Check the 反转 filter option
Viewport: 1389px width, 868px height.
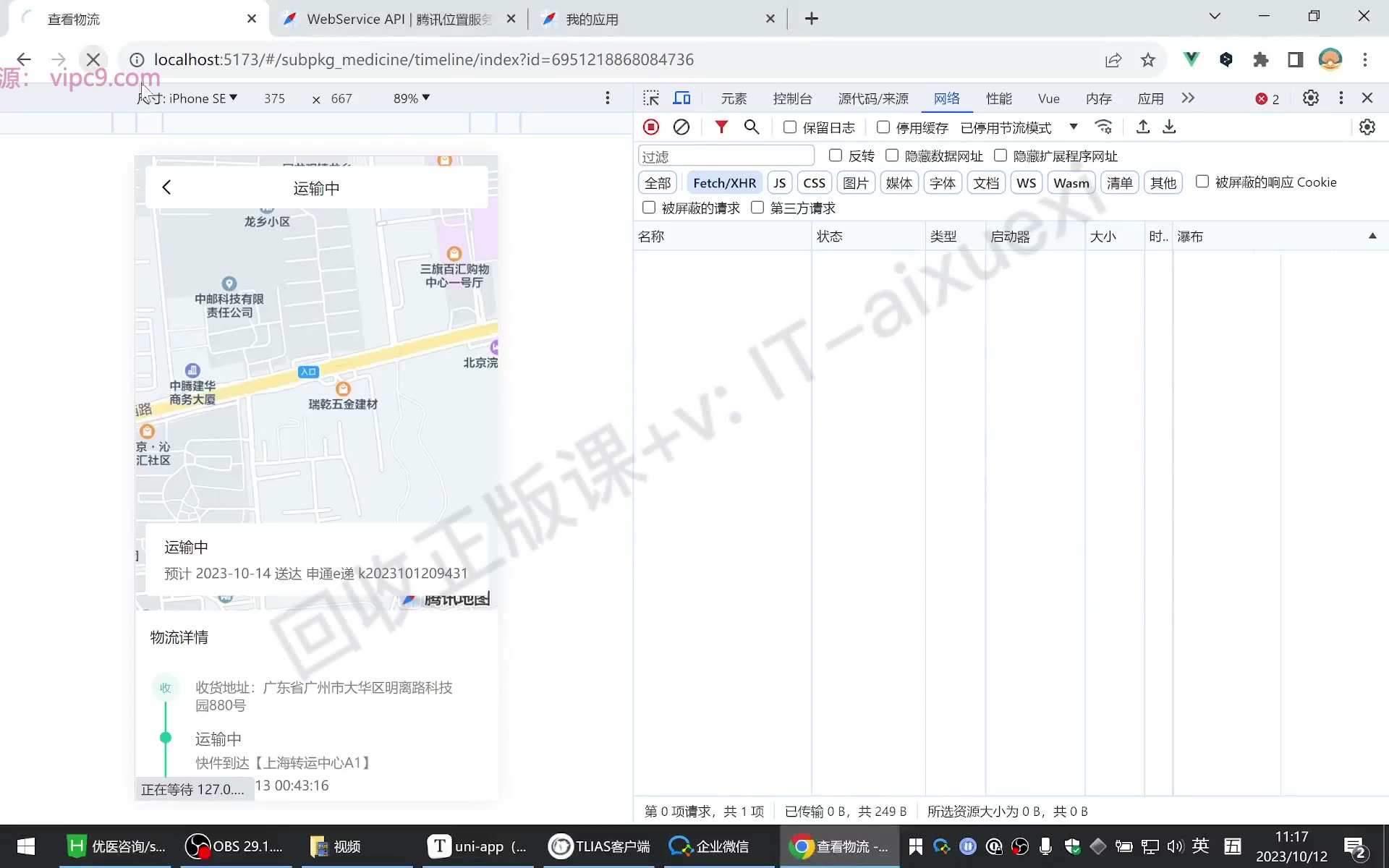(836, 156)
